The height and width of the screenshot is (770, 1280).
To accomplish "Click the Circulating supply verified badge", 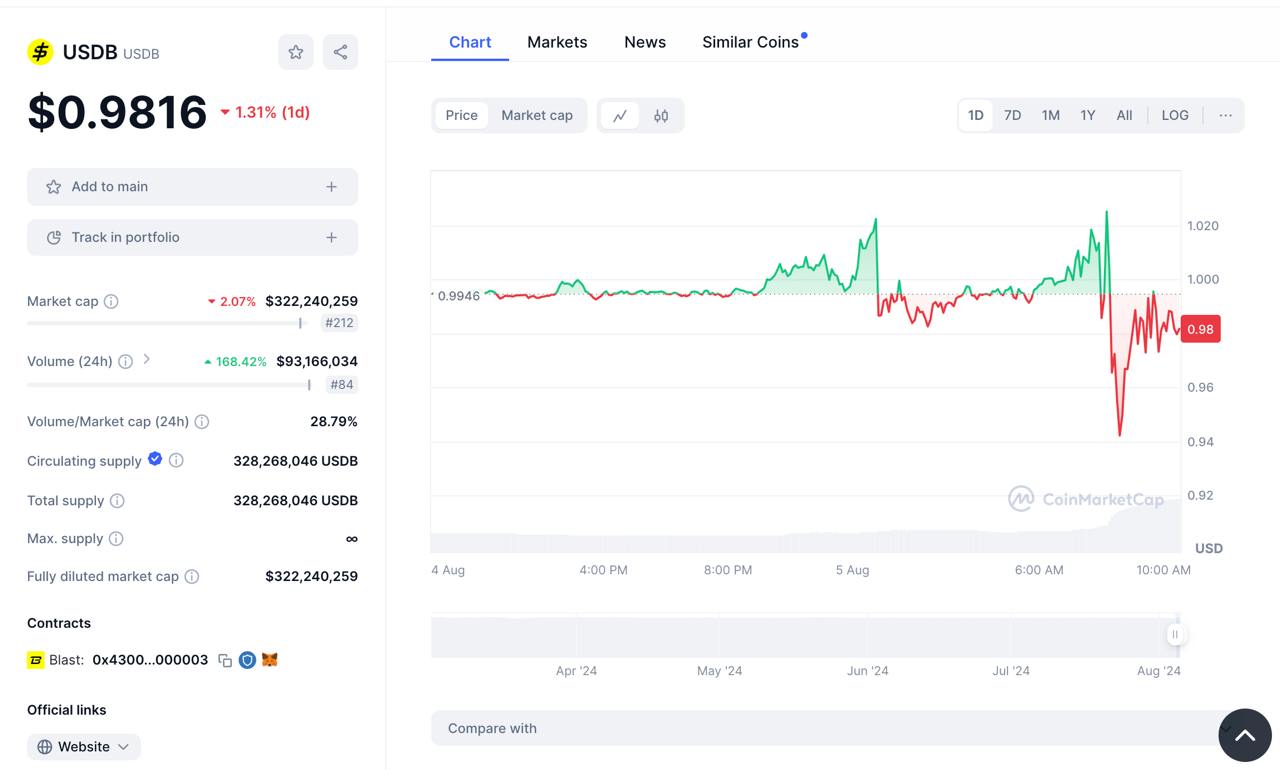I will click(x=155, y=459).
